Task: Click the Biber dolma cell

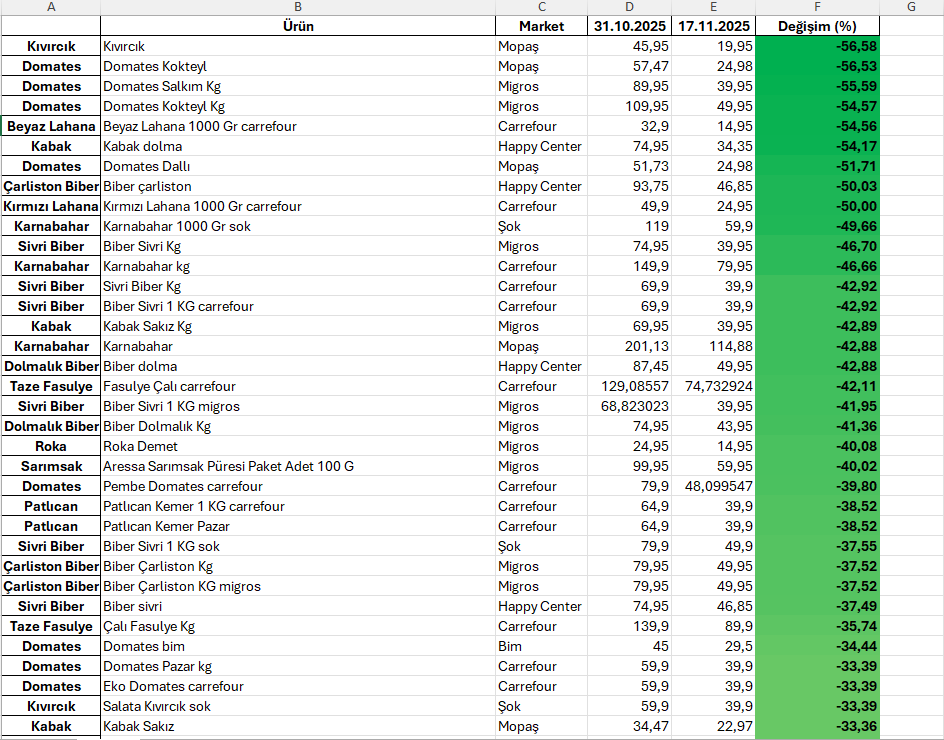Action: (298, 366)
